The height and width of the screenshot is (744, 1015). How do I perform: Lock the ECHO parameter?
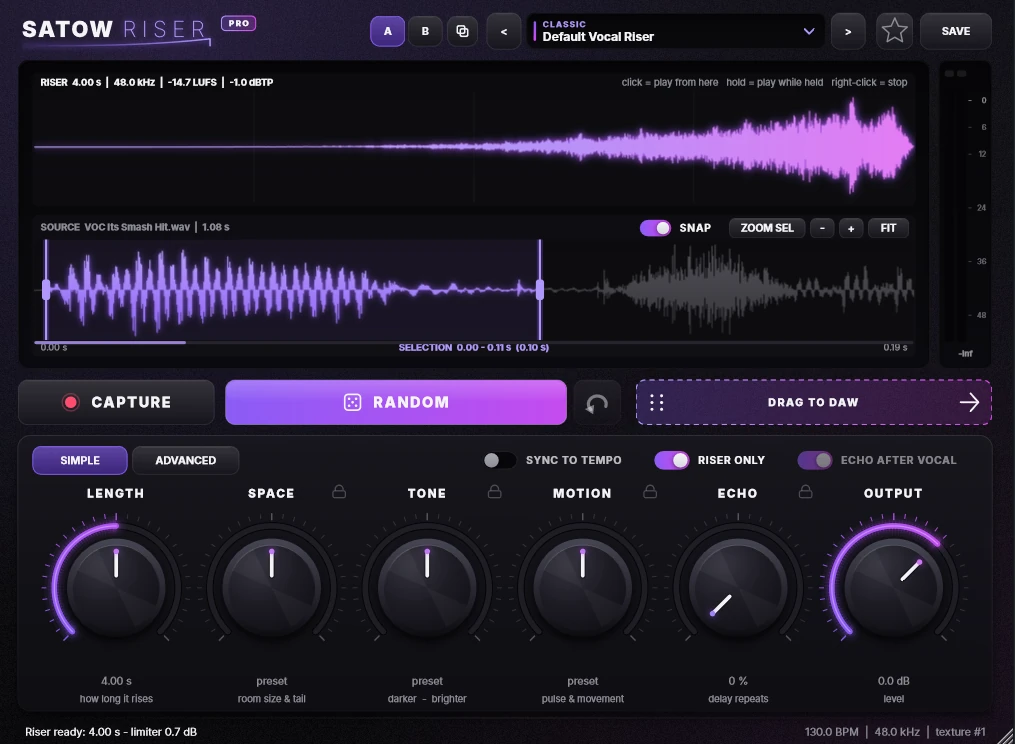tap(805, 492)
